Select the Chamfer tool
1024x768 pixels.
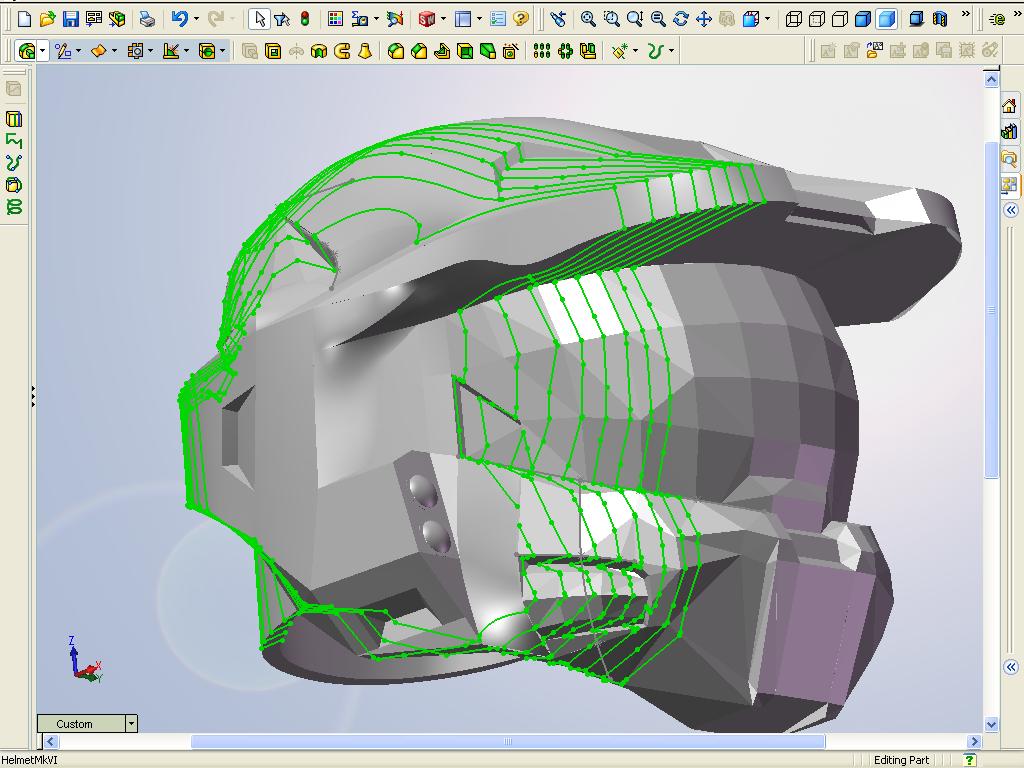click(419, 50)
